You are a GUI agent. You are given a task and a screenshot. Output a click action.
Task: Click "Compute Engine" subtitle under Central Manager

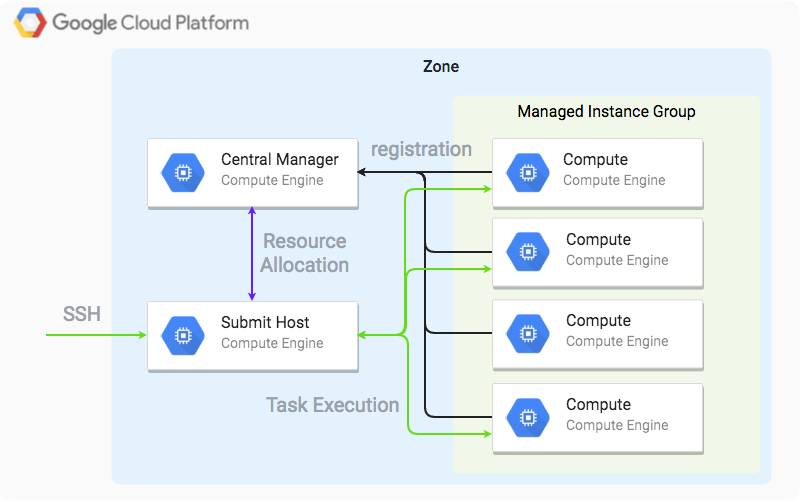point(272,180)
